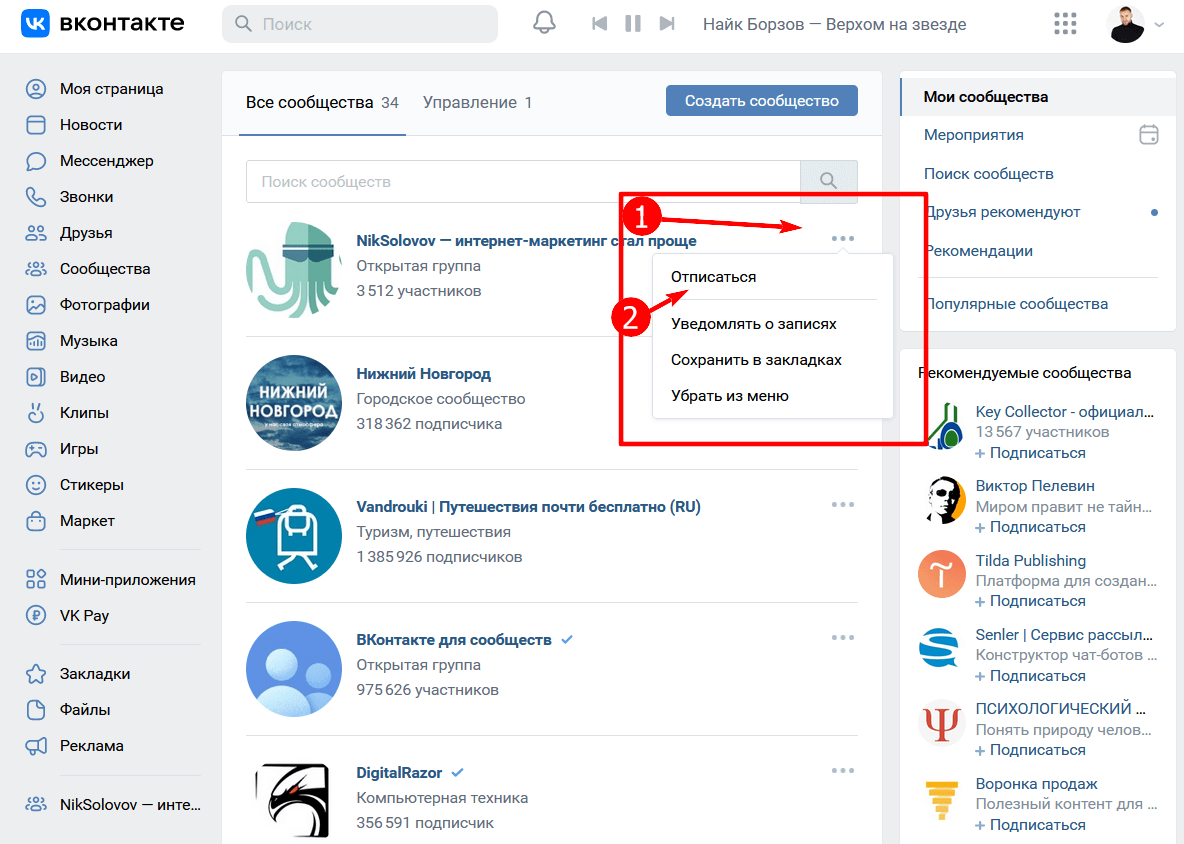
Task: Click the Нижний Новгород avatar
Action: (294, 403)
